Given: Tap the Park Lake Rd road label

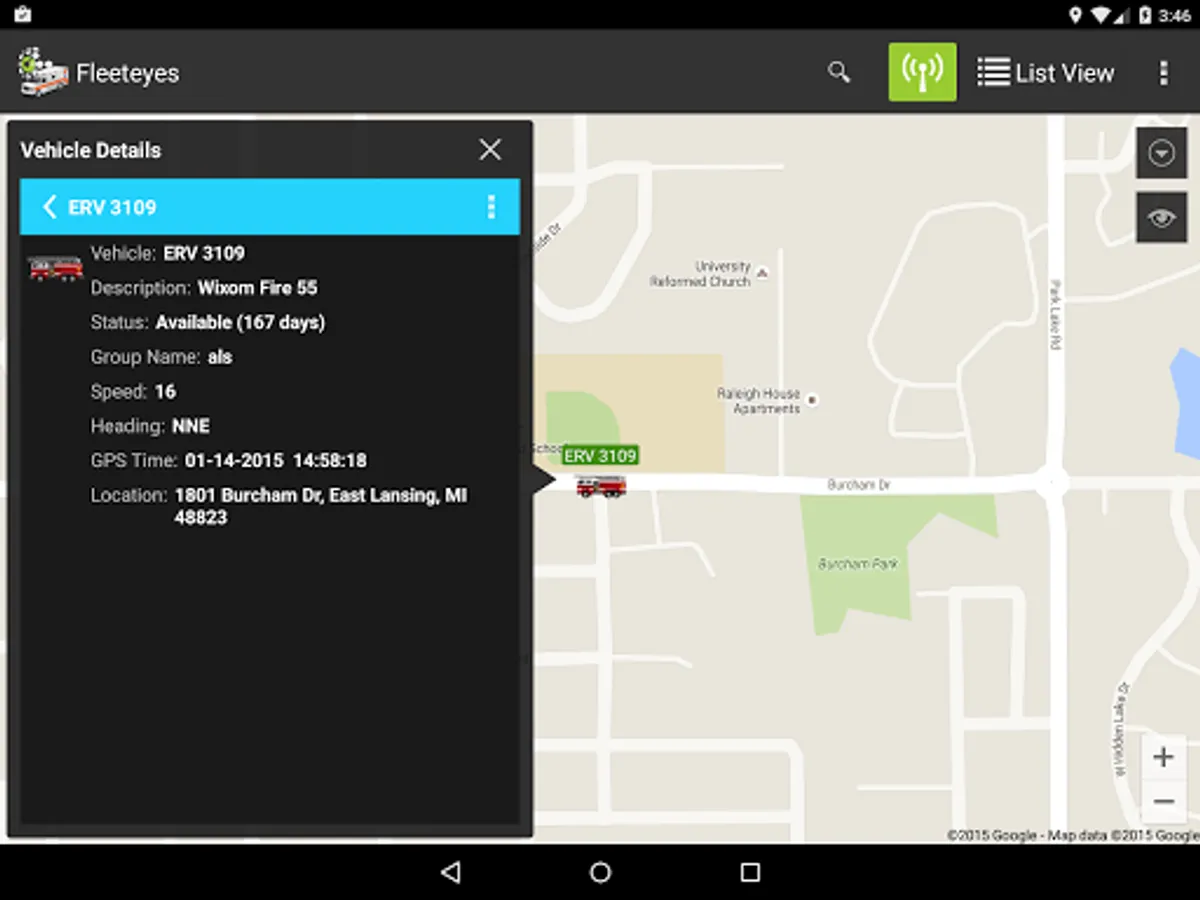Looking at the screenshot, I should click(1054, 314).
